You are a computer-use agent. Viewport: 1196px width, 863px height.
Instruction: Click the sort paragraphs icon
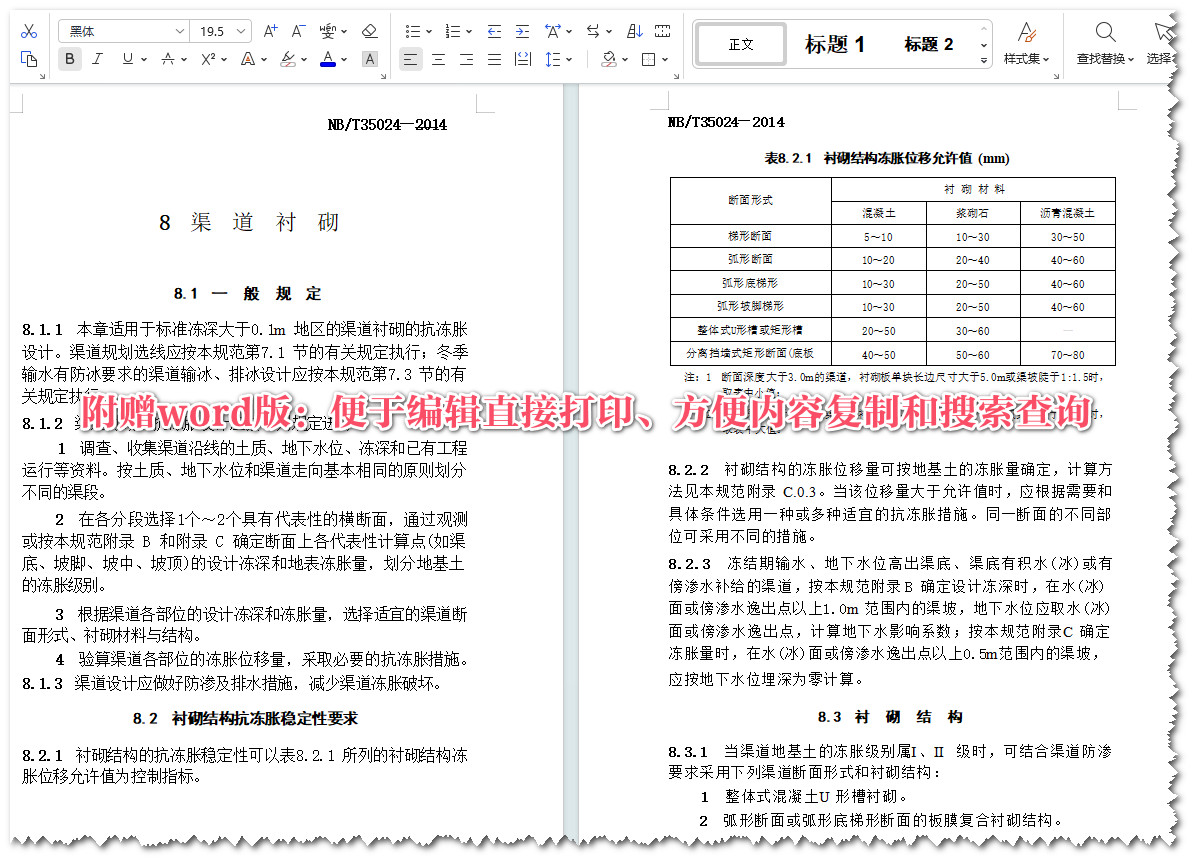point(633,31)
